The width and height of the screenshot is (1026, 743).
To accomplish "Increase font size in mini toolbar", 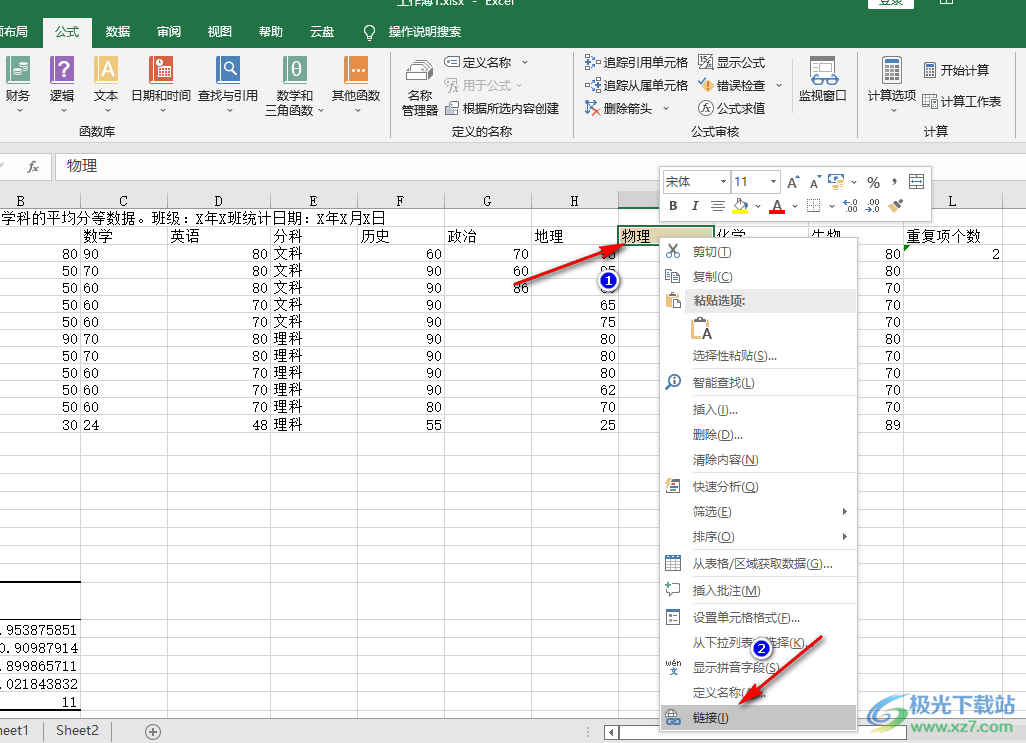I will tap(792, 182).
